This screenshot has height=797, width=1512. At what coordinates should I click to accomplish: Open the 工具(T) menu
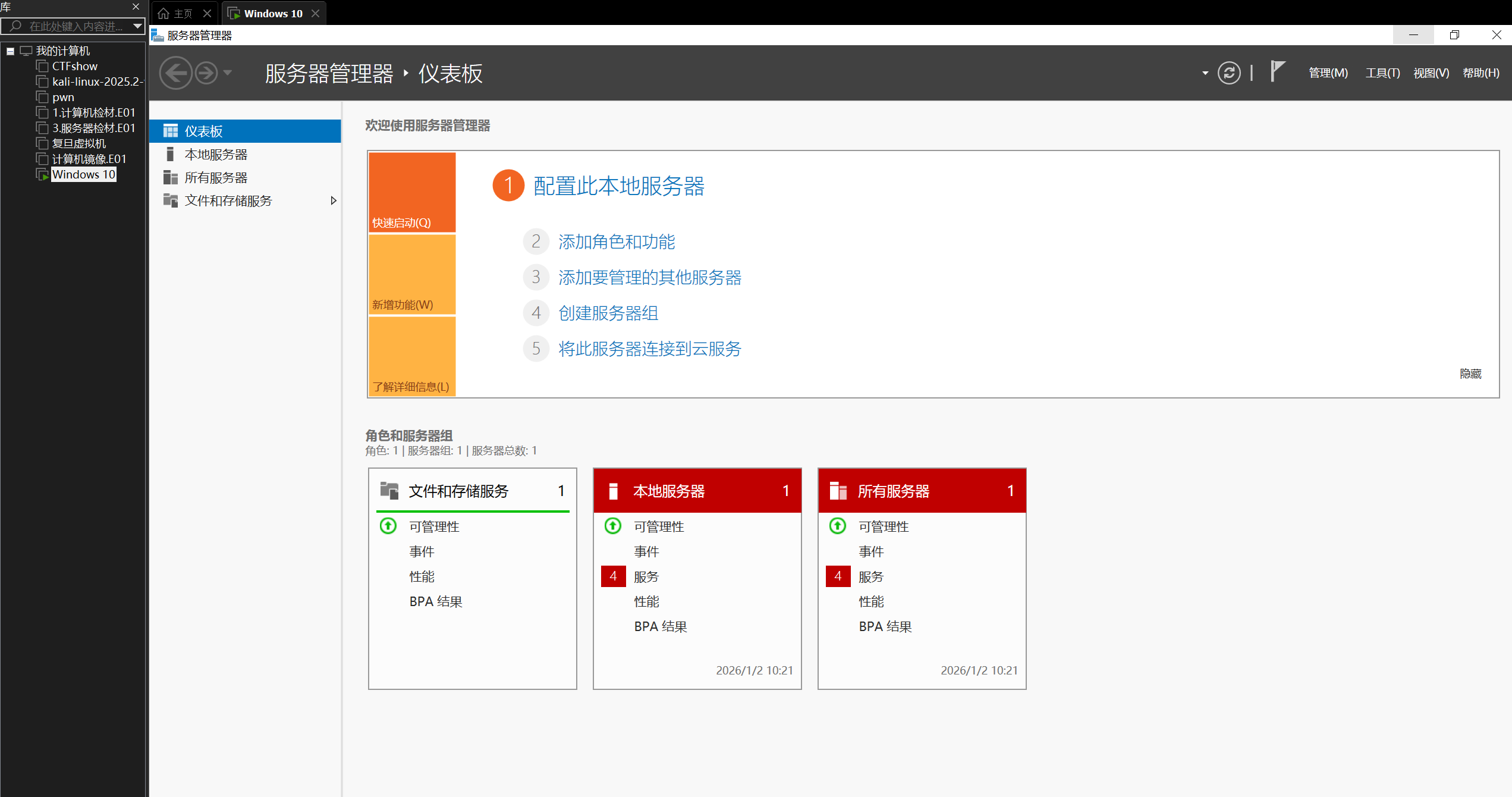(1382, 73)
